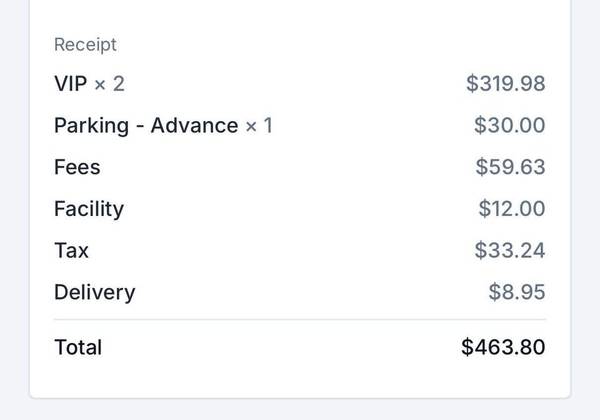Select the VIP × 2 line item
The image size is (600, 420).
[90, 83]
